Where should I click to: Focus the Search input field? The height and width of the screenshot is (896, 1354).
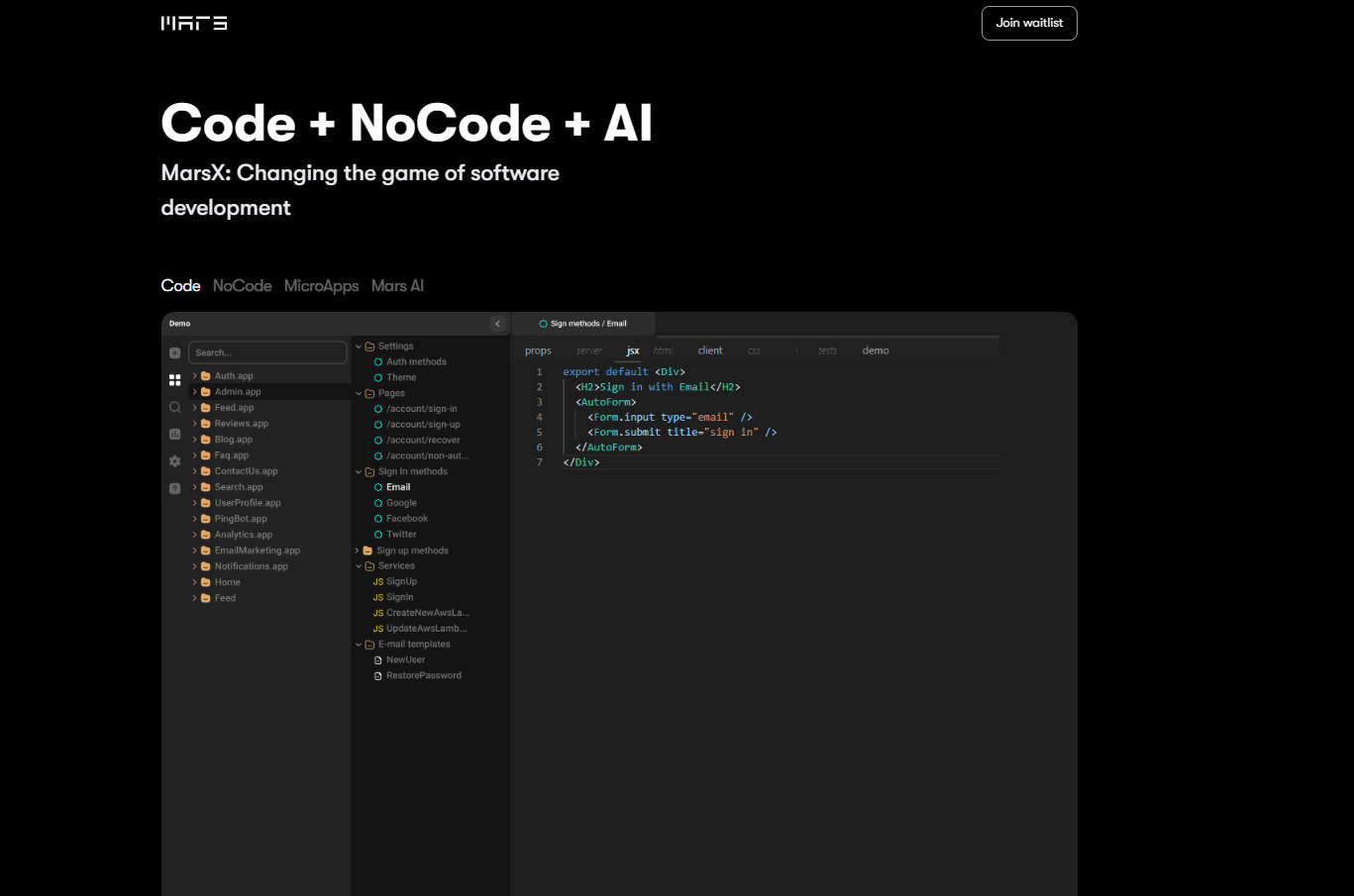(x=267, y=352)
